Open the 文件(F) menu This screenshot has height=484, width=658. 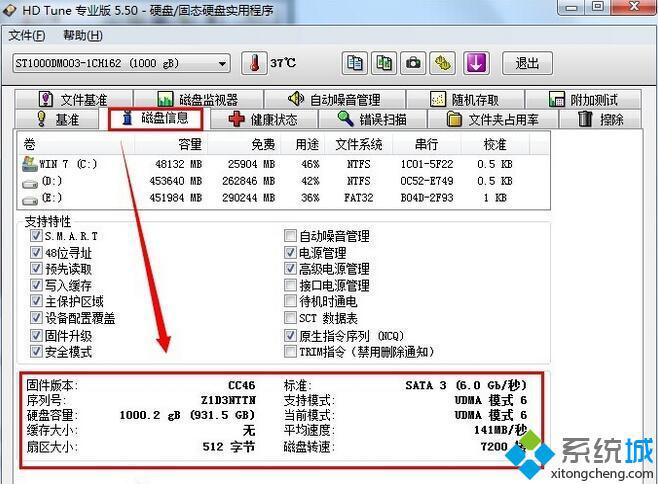pos(27,36)
